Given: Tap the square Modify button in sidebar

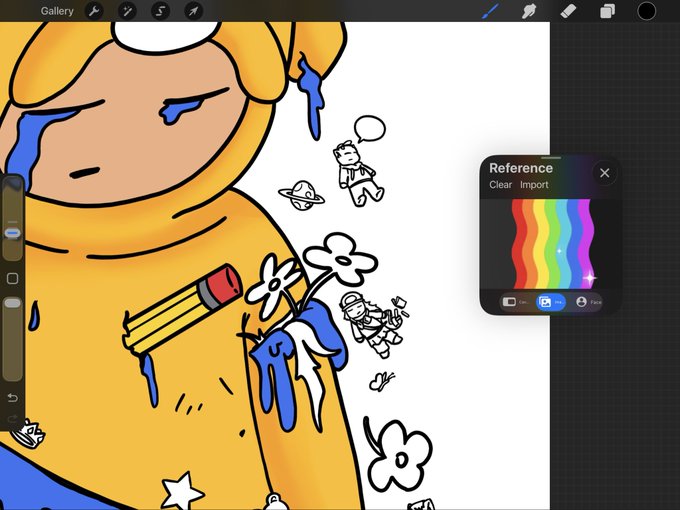Looking at the screenshot, I should pos(13,278).
